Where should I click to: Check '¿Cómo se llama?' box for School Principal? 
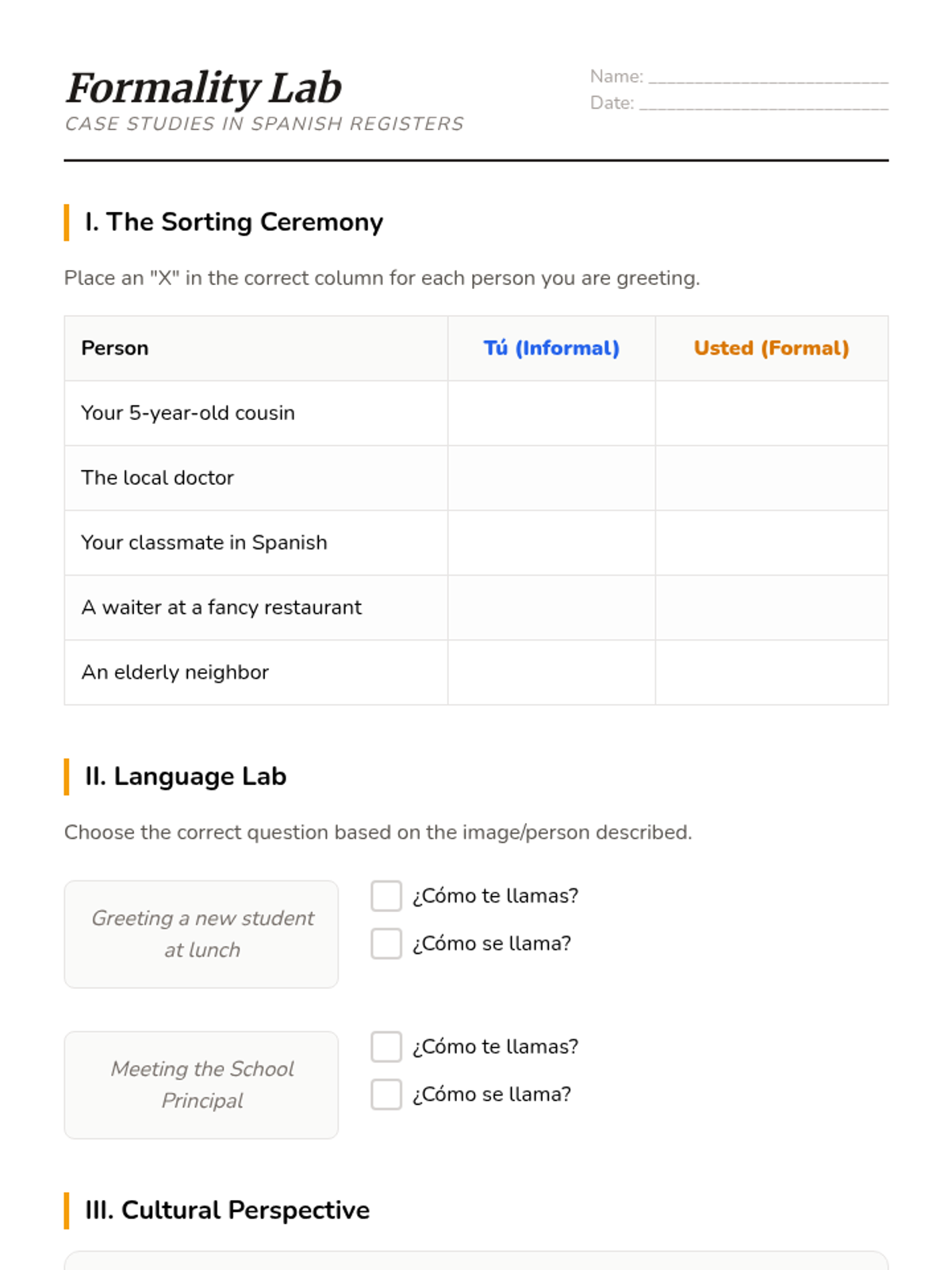click(x=386, y=1095)
